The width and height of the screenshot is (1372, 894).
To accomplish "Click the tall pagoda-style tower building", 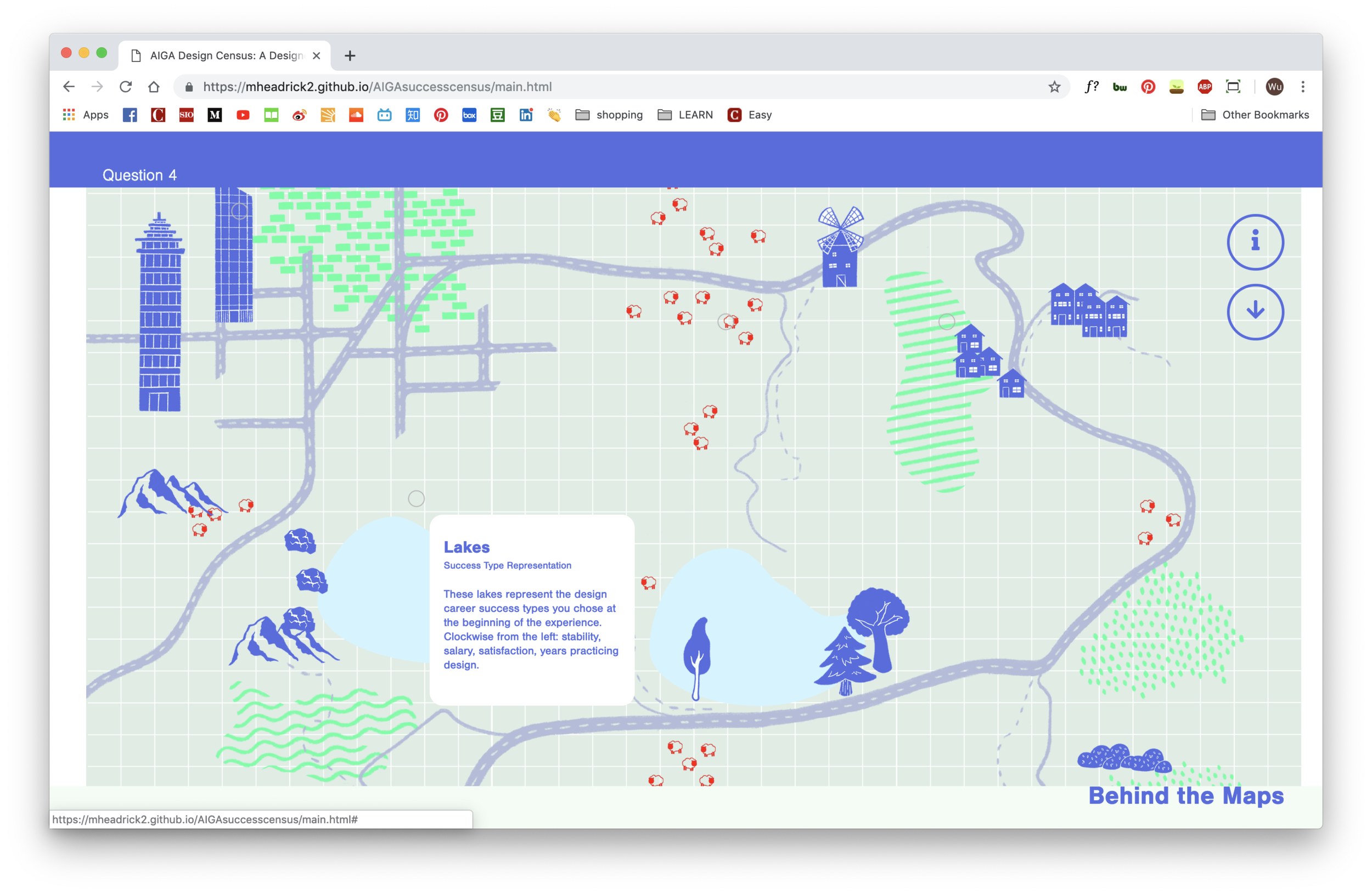I will pyautogui.click(x=160, y=311).
